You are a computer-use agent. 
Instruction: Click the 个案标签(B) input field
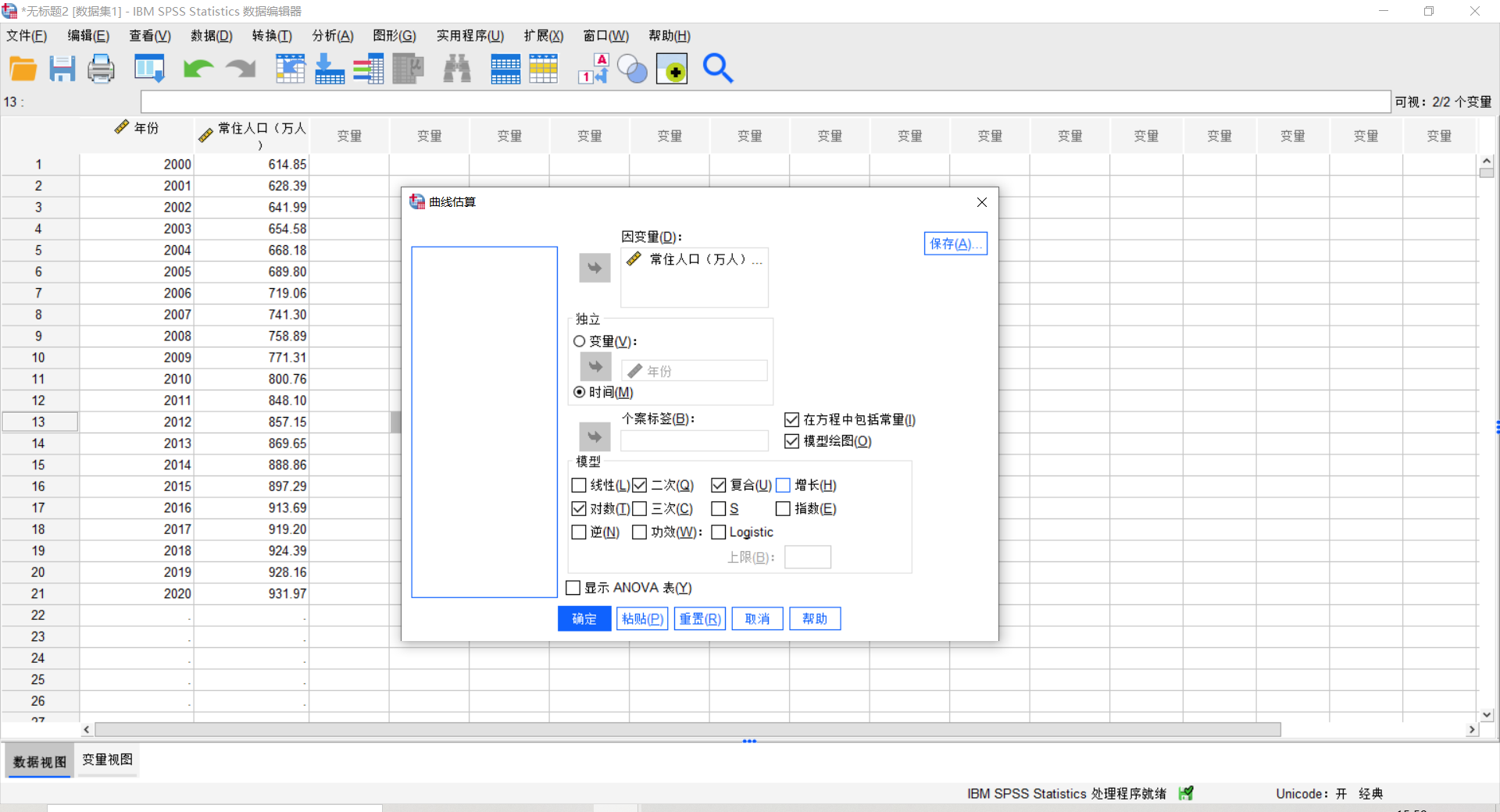tap(695, 440)
